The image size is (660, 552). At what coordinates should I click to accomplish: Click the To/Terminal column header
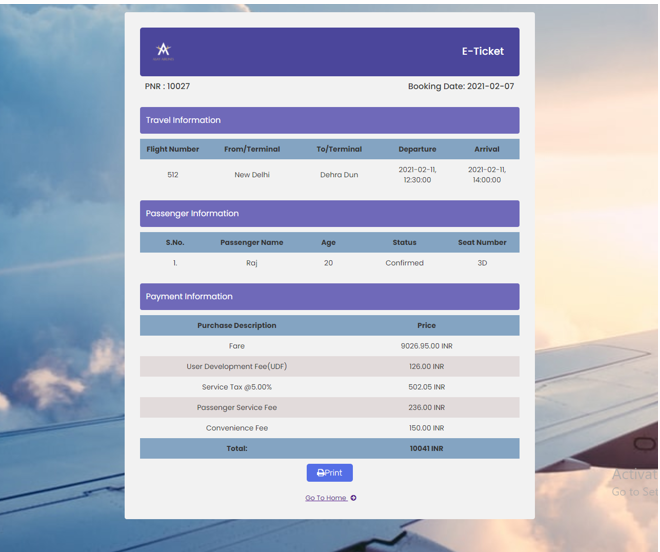tap(339, 149)
